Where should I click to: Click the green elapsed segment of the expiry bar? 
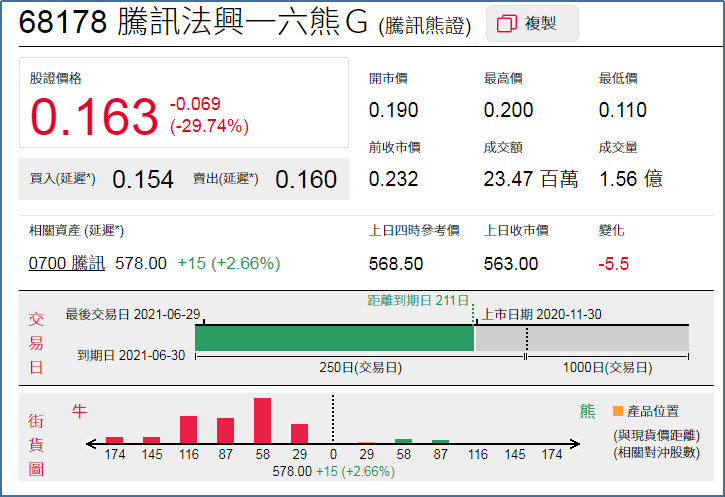click(335, 338)
